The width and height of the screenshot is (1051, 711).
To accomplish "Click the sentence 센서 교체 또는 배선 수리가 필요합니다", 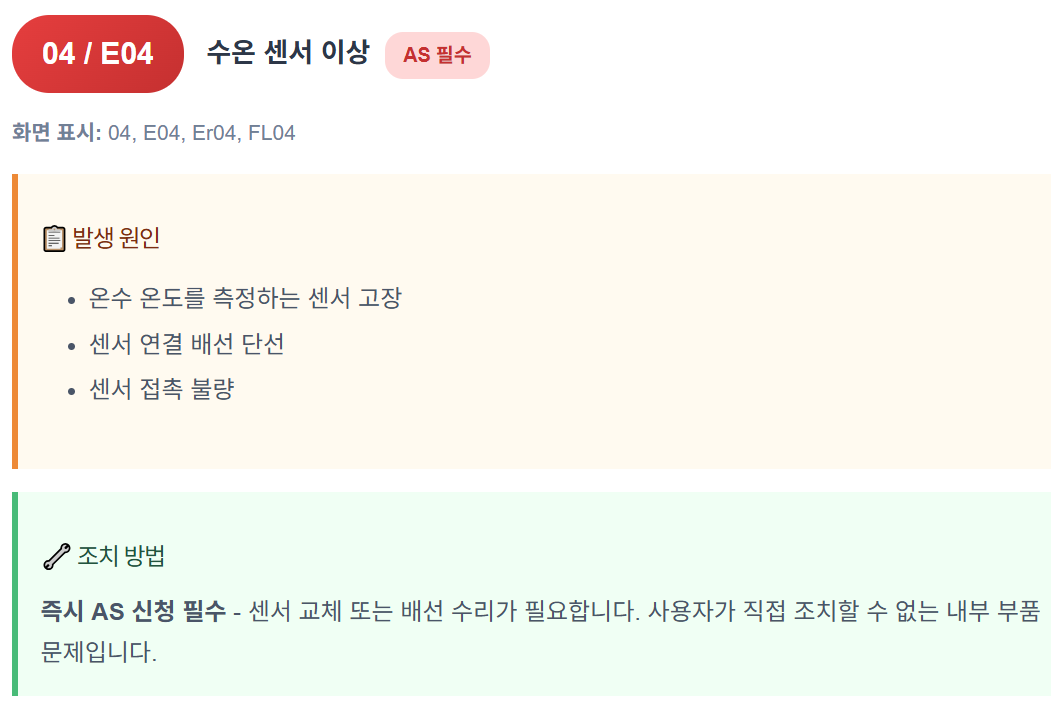I will (445, 610).
